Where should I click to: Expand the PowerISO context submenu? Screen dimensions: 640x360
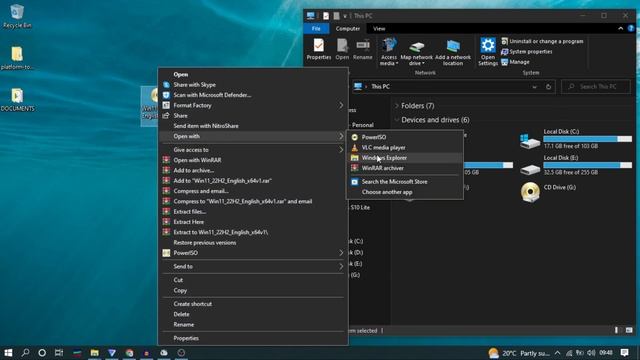click(253, 253)
